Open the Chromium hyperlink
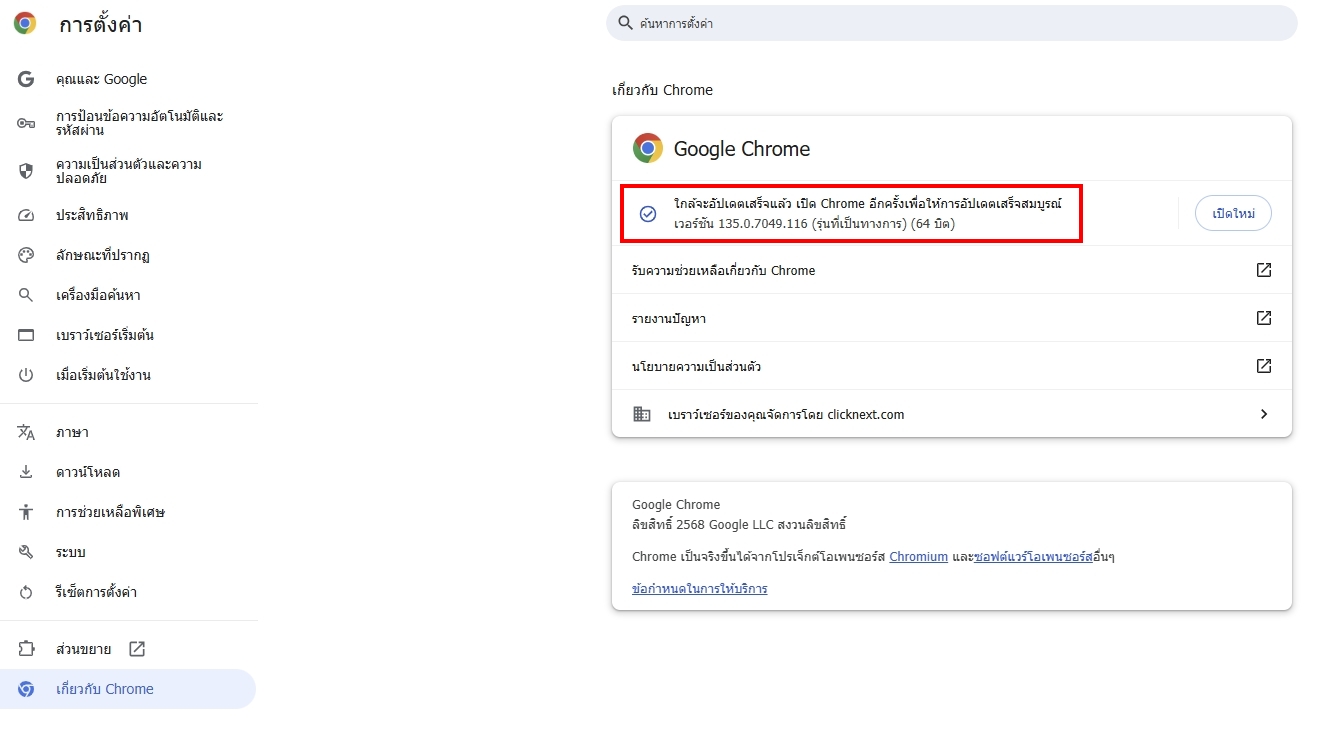 click(x=918, y=556)
